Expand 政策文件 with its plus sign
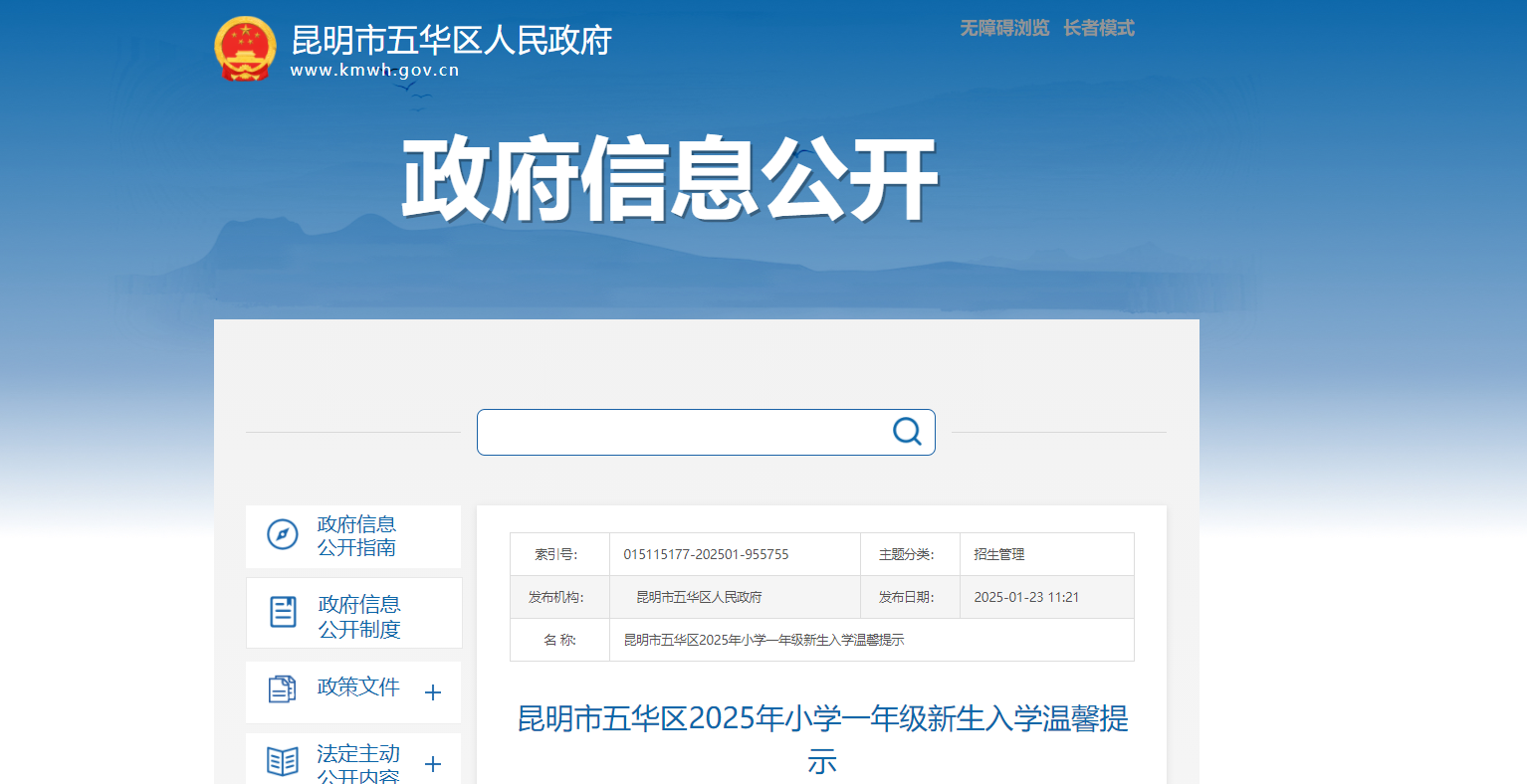Screen dimensions: 1527x784 [x=433, y=692]
